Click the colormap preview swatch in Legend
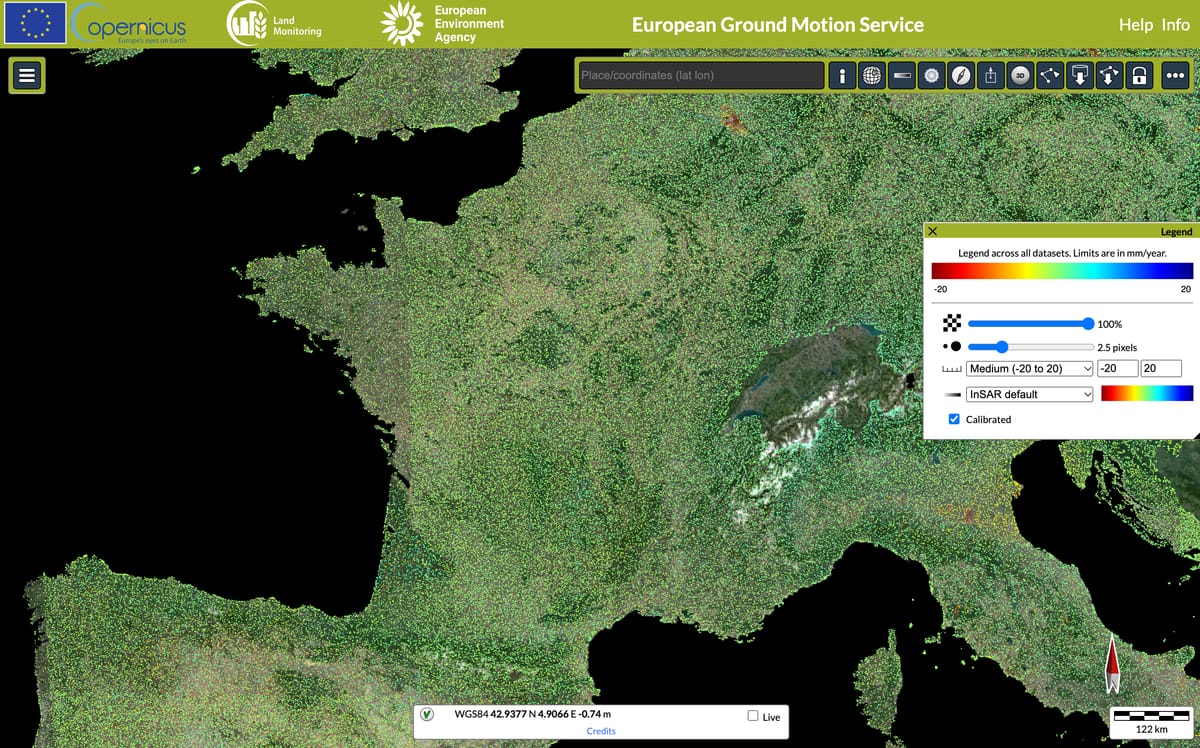Image resolution: width=1200 pixels, height=748 pixels. [1146, 394]
